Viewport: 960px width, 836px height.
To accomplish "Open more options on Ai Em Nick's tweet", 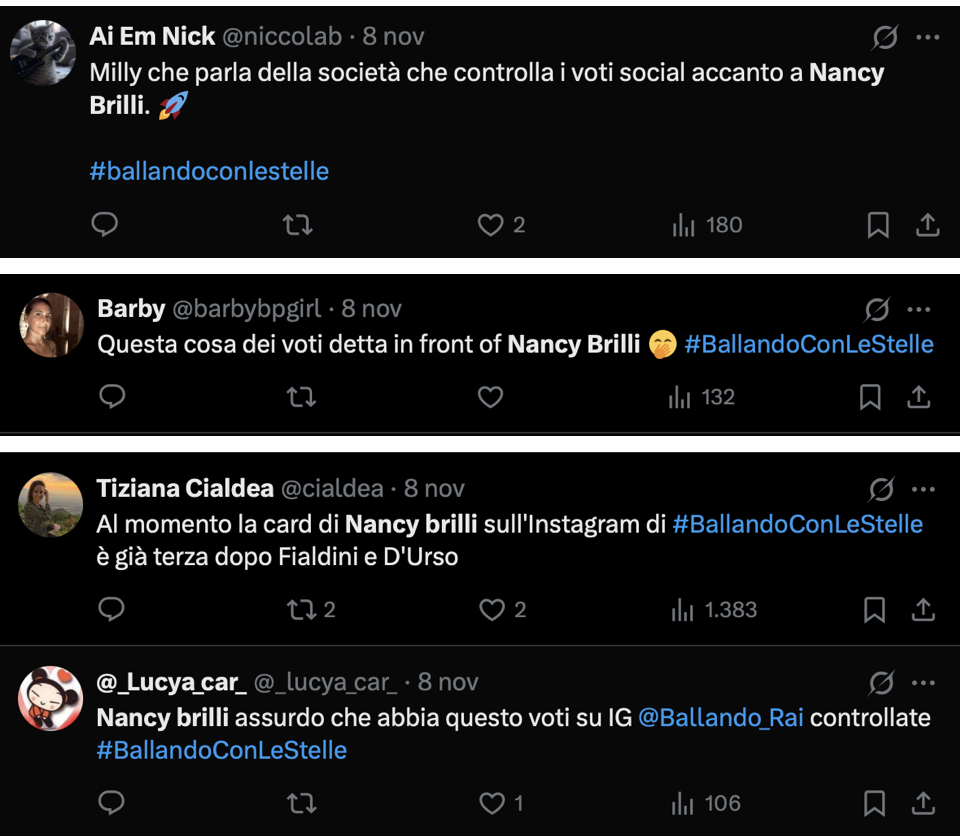I will tap(928, 38).
